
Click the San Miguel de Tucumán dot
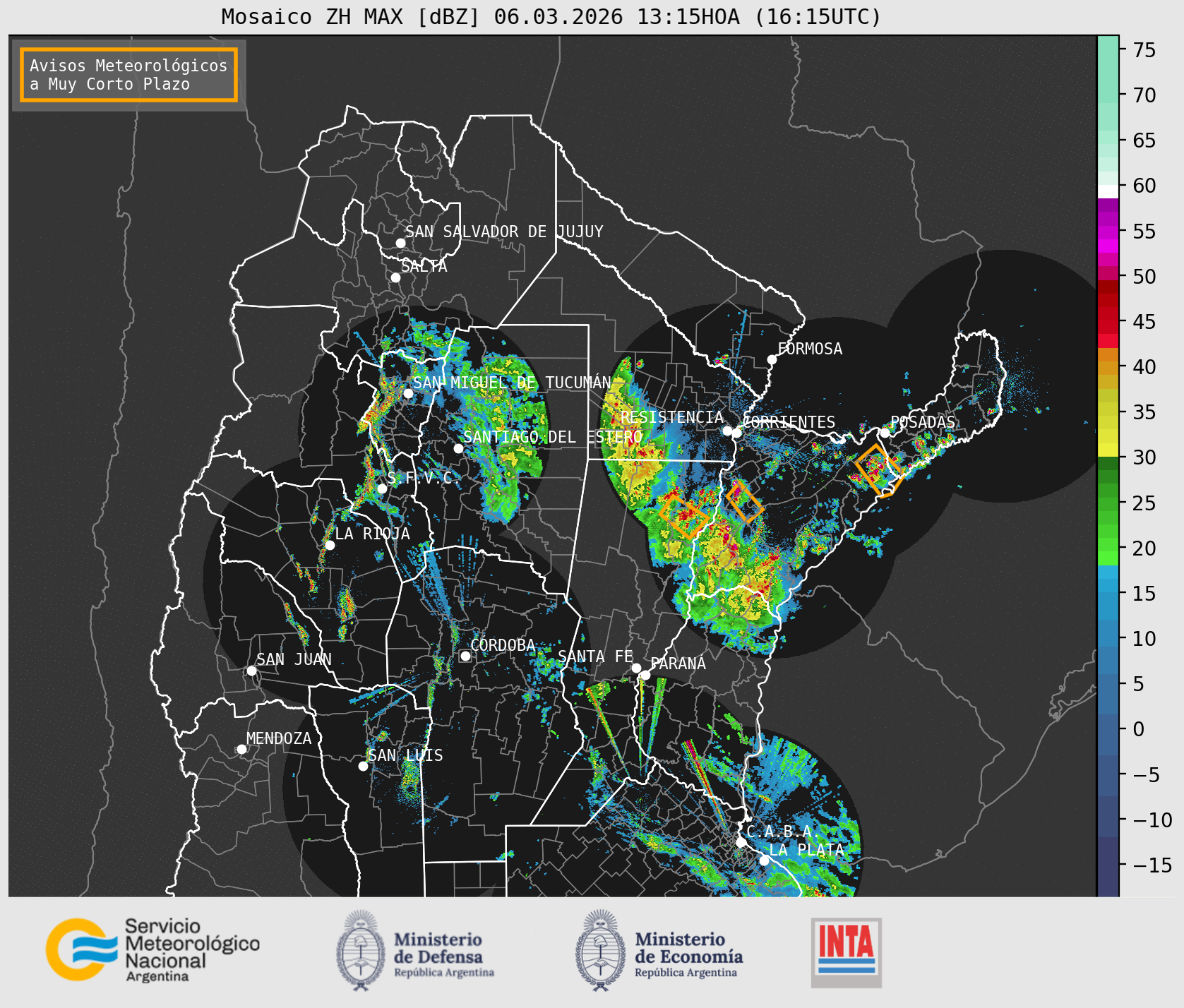pos(407,393)
